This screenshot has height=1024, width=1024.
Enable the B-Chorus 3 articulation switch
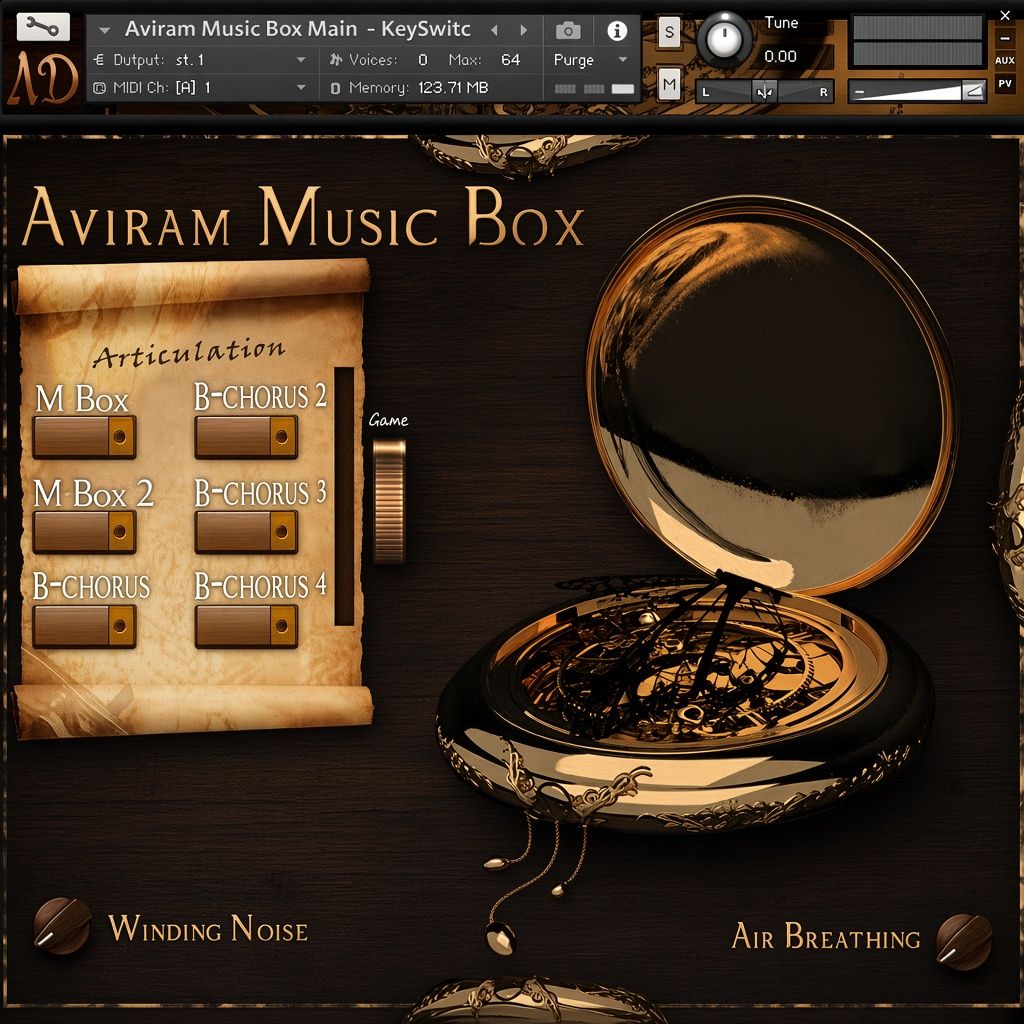click(x=246, y=531)
